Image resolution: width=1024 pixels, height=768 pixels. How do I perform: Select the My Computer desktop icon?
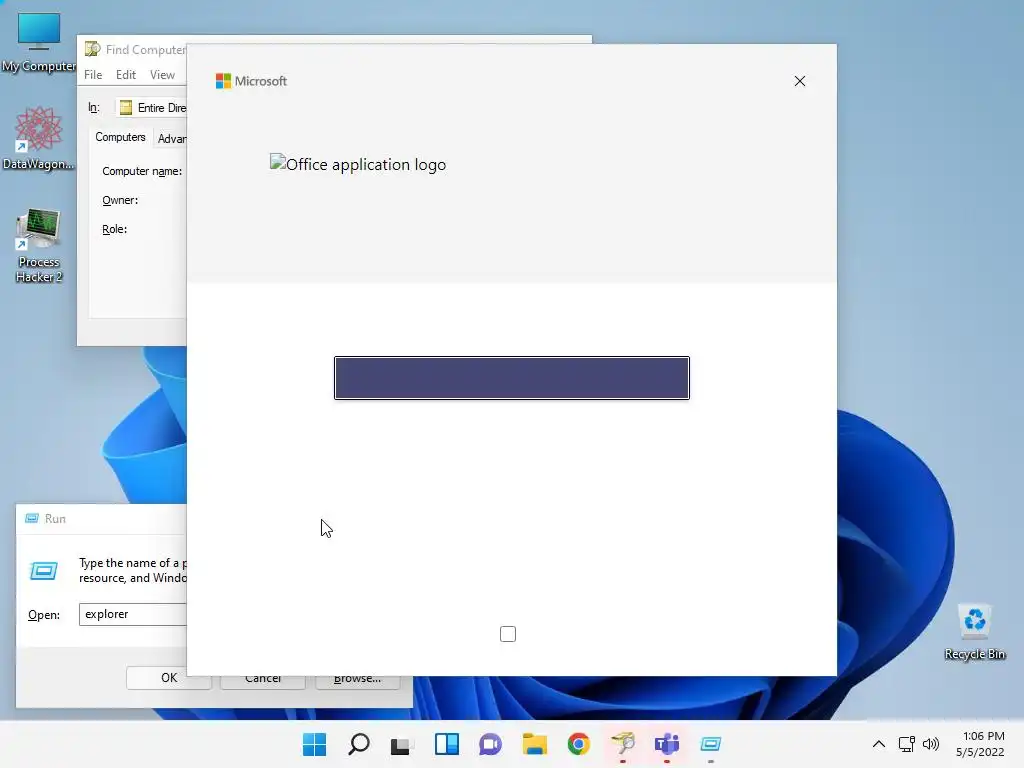tap(39, 42)
